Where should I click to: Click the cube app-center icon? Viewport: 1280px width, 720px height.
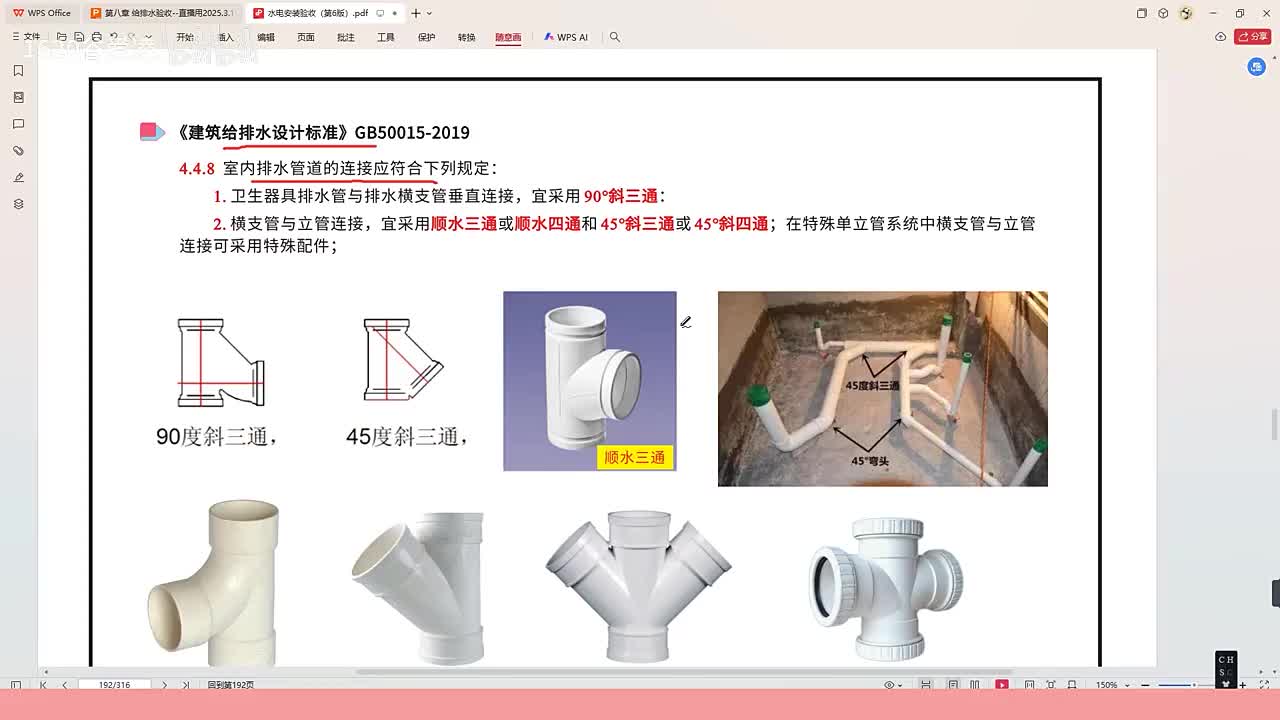click(x=1163, y=13)
